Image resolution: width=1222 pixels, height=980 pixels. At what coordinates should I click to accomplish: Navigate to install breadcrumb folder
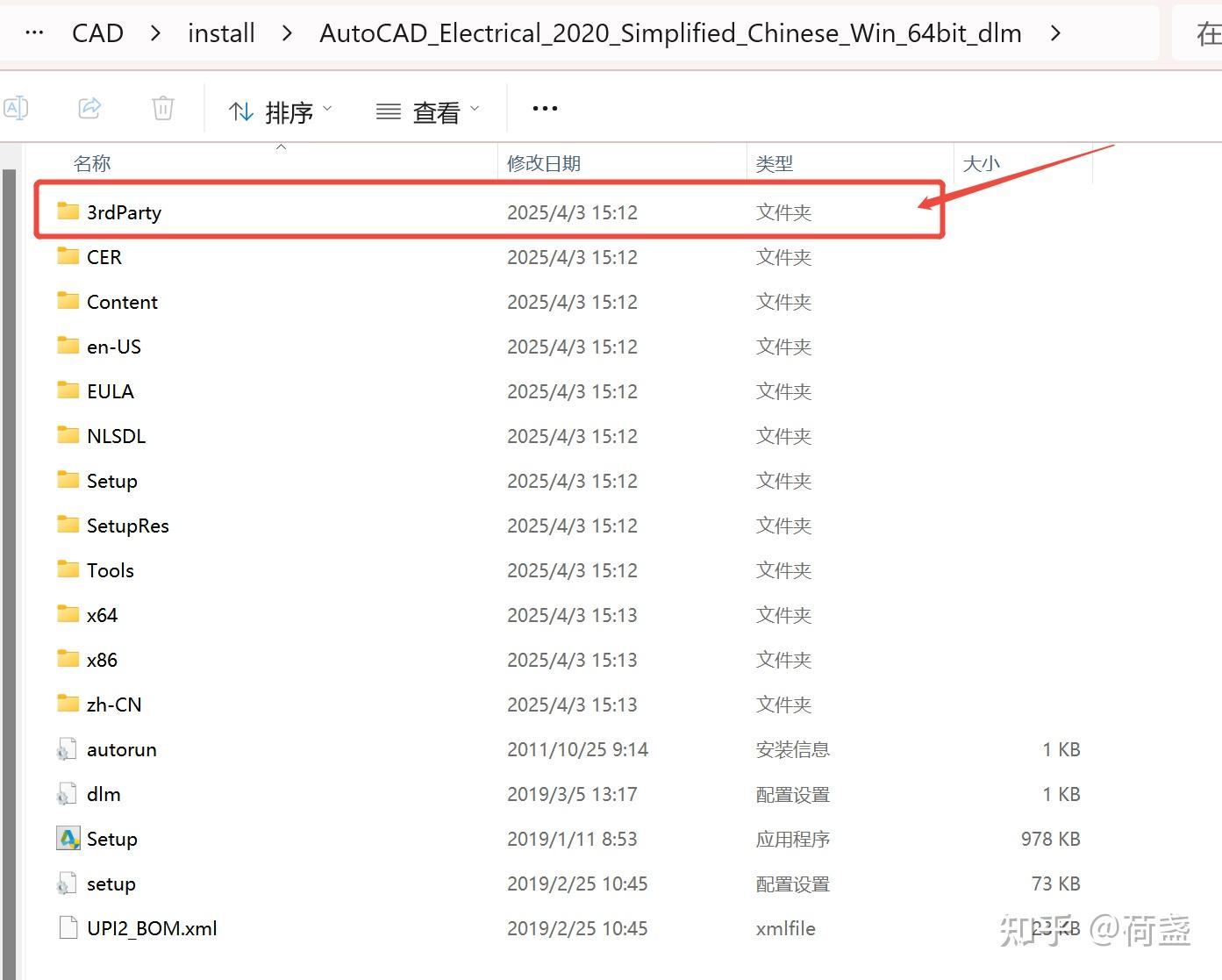[221, 33]
